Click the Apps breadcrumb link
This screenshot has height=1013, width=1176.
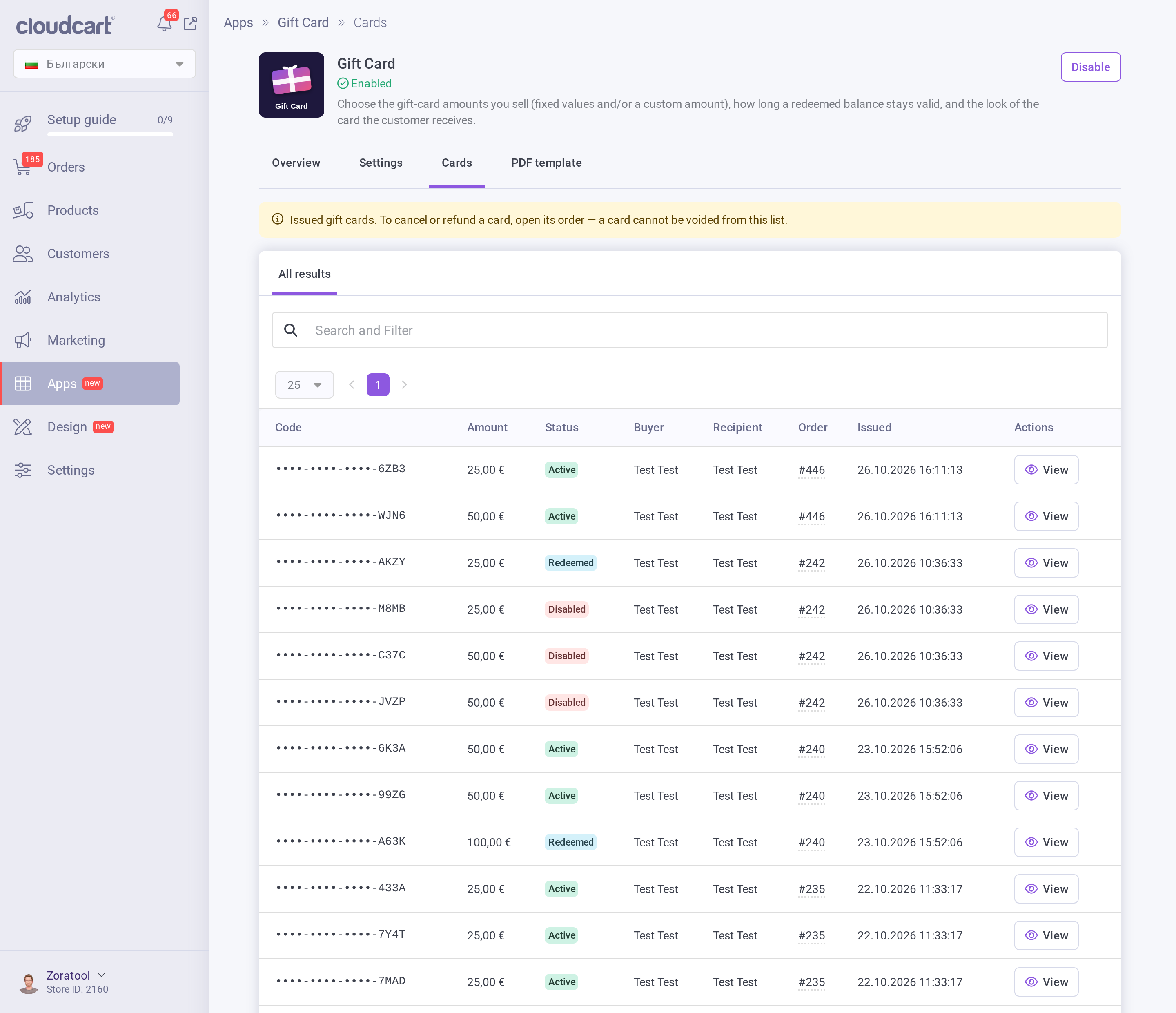coord(238,23)
